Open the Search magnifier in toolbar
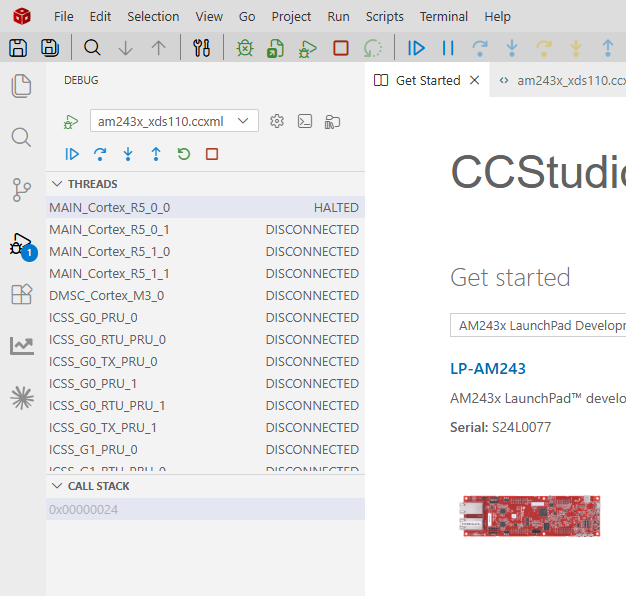 click(x=92, y=48)
